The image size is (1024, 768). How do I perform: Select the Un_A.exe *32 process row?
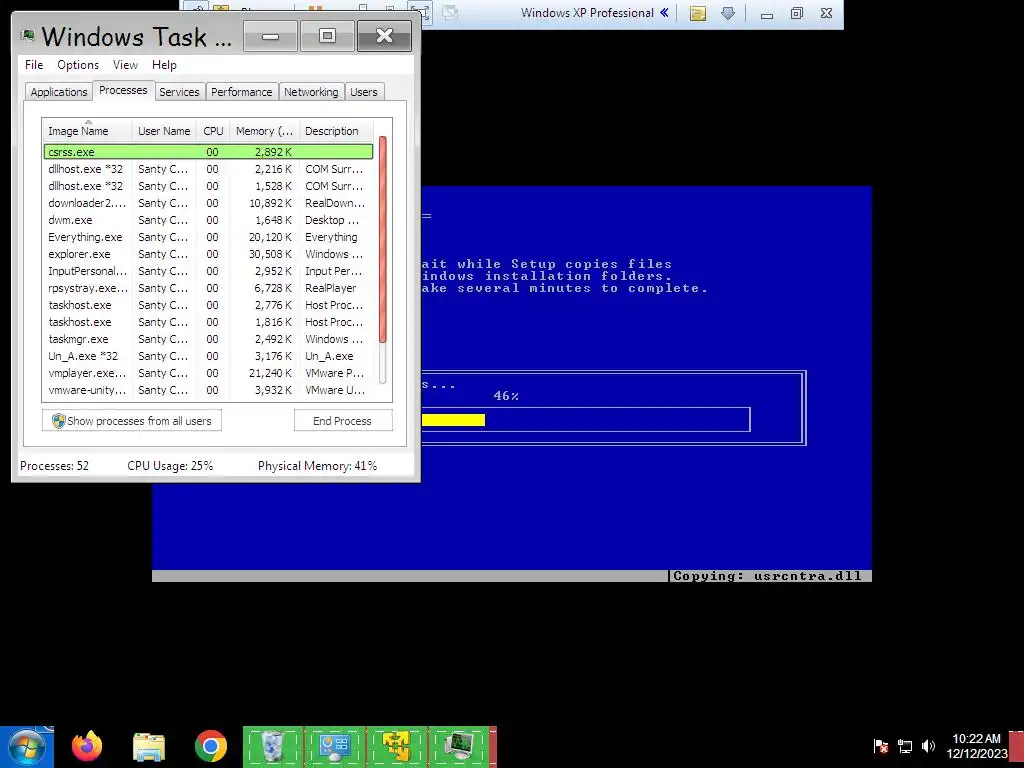208,356
